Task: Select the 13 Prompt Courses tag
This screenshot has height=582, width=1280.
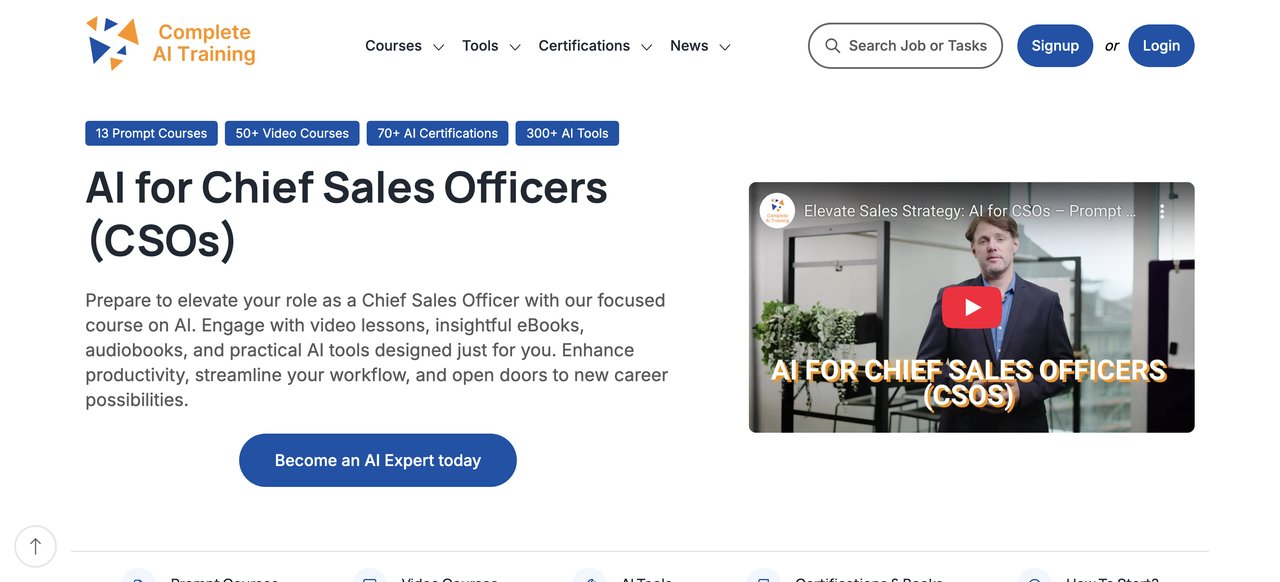Action: (x=151, y=133)
